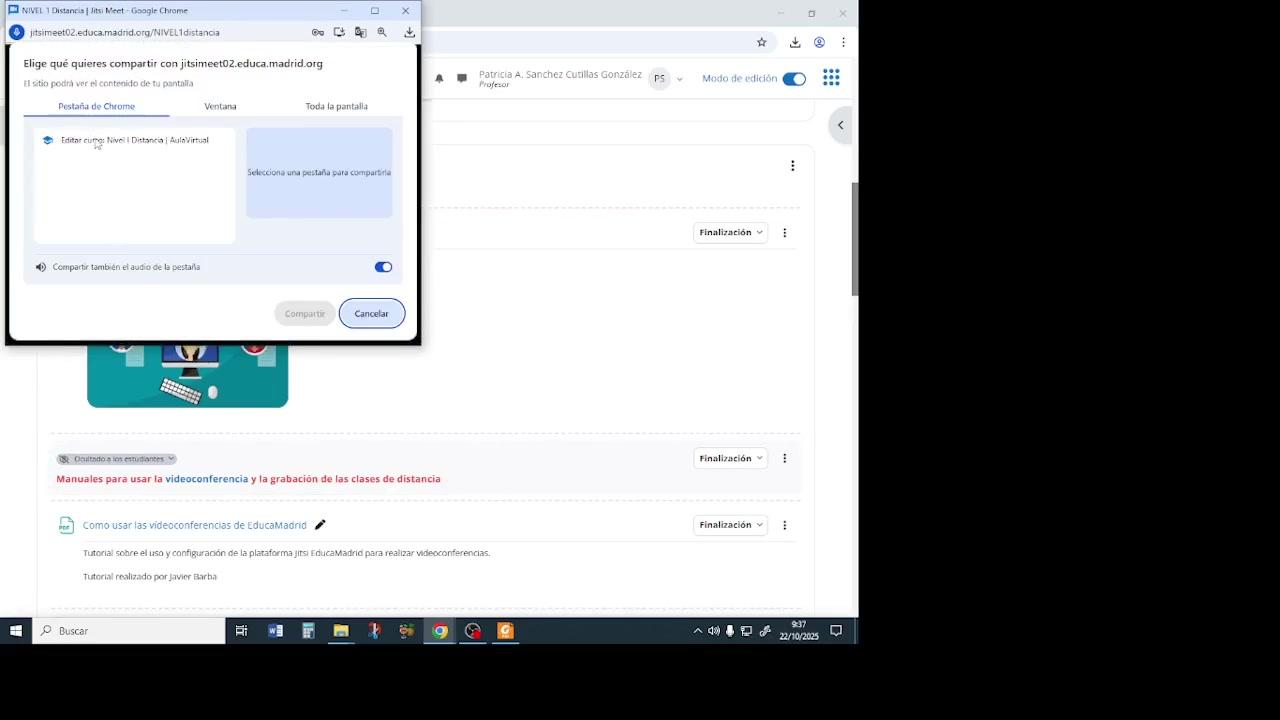Click the Buscar taskbar search box

(x=129, y=631)
